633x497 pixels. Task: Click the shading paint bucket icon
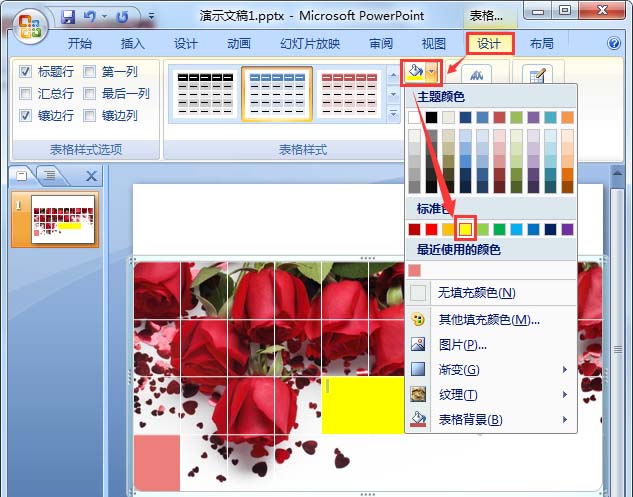415,73
